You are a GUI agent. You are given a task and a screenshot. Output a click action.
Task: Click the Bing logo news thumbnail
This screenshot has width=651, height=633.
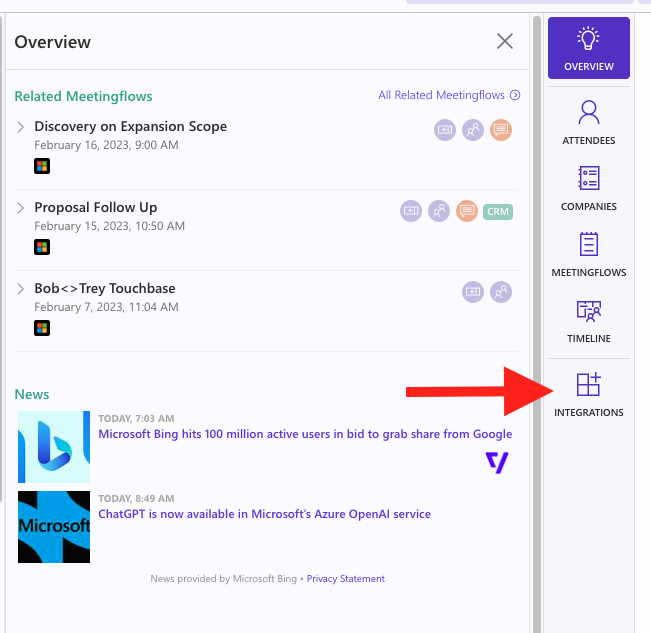pyautogui.click(x=54, y=447)
